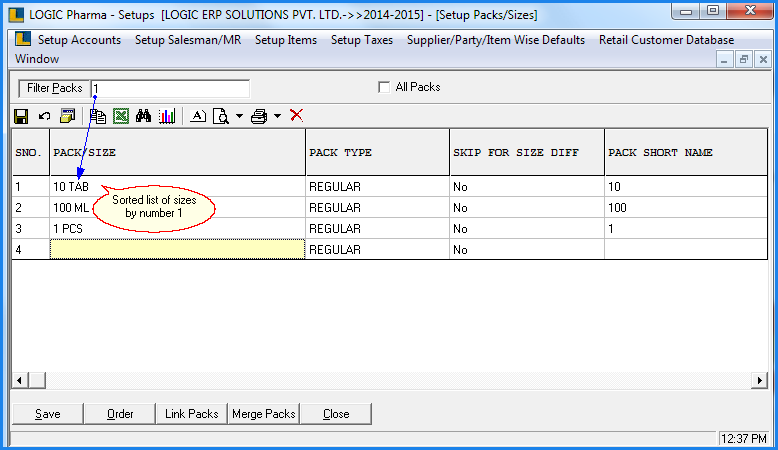This screenshot has width=778, height=450.
Task: Click the horizontal scrollbar left arrow
Action: pos(19,381)
